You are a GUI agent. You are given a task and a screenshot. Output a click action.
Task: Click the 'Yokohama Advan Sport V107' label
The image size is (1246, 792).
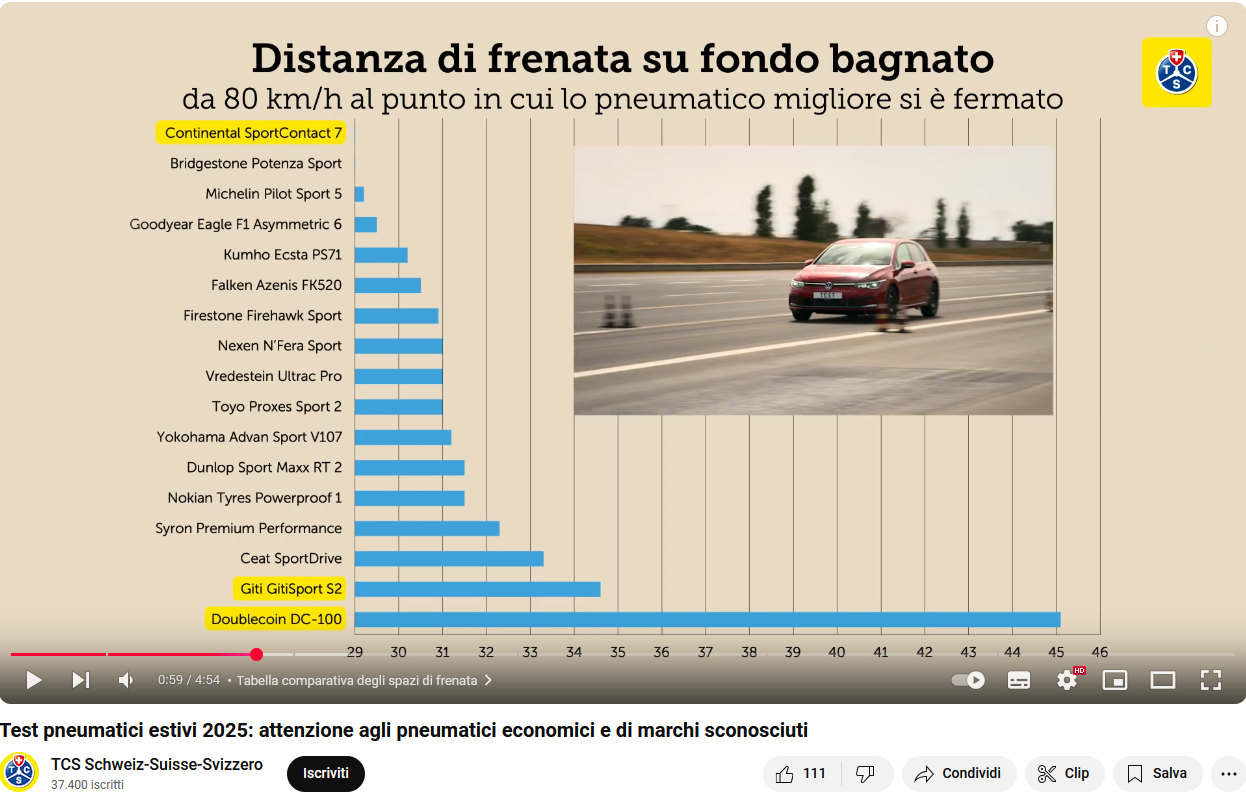(x=250, y=437)
